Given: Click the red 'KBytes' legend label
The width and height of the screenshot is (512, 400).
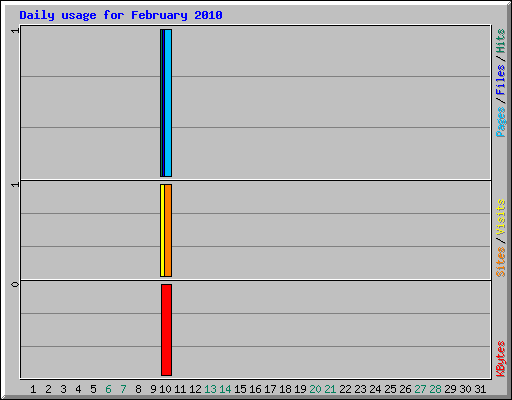Looking at the screenshot, I should [500, 359].
